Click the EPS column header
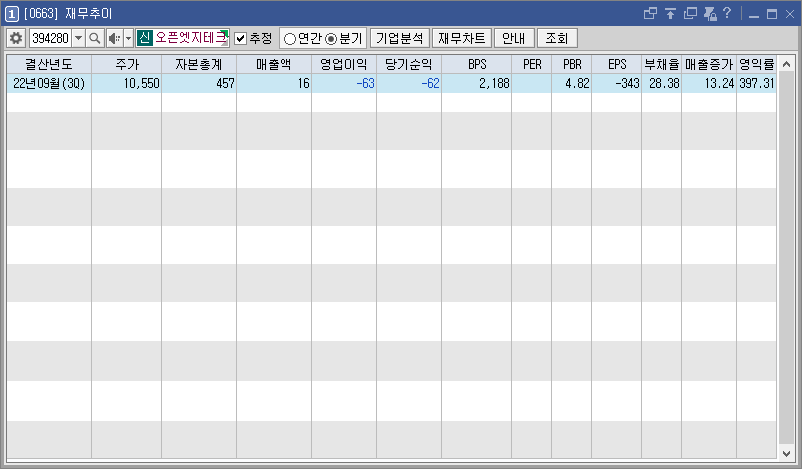Screen dimensions: 802x469 (617, 64)
